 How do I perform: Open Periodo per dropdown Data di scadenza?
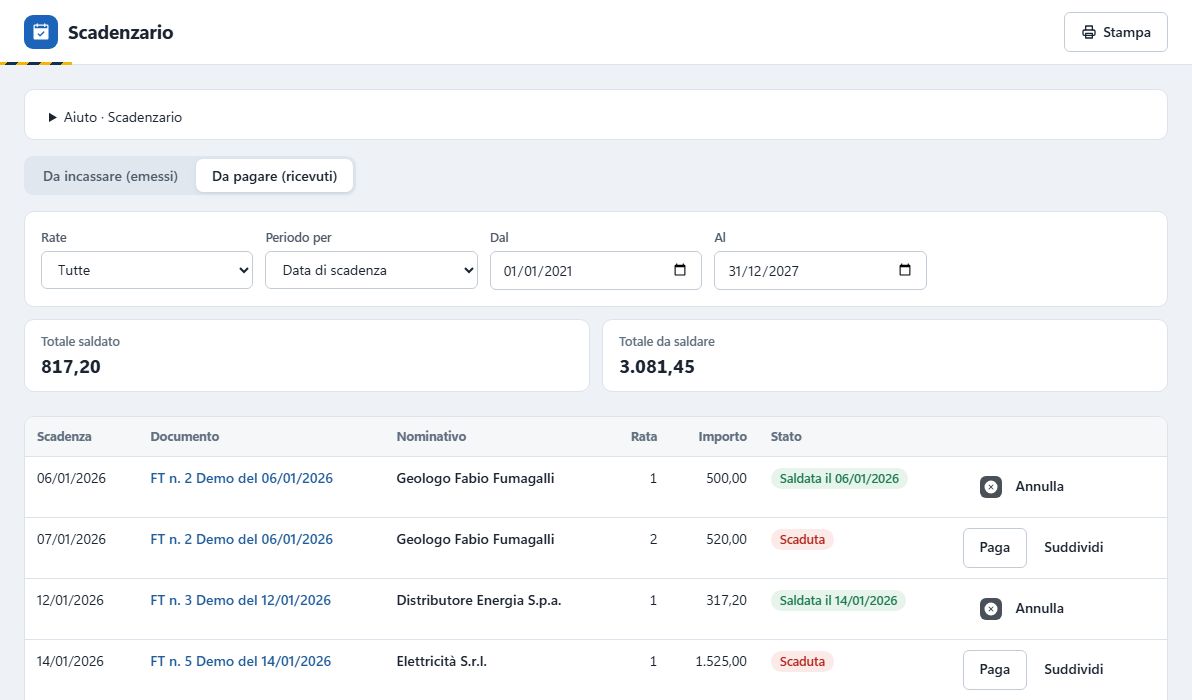click(x=371, y=270)
